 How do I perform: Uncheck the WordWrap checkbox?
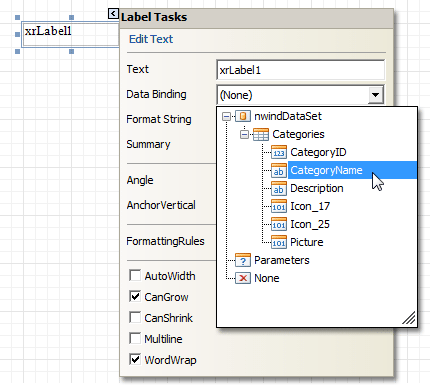tap(135, 360)
